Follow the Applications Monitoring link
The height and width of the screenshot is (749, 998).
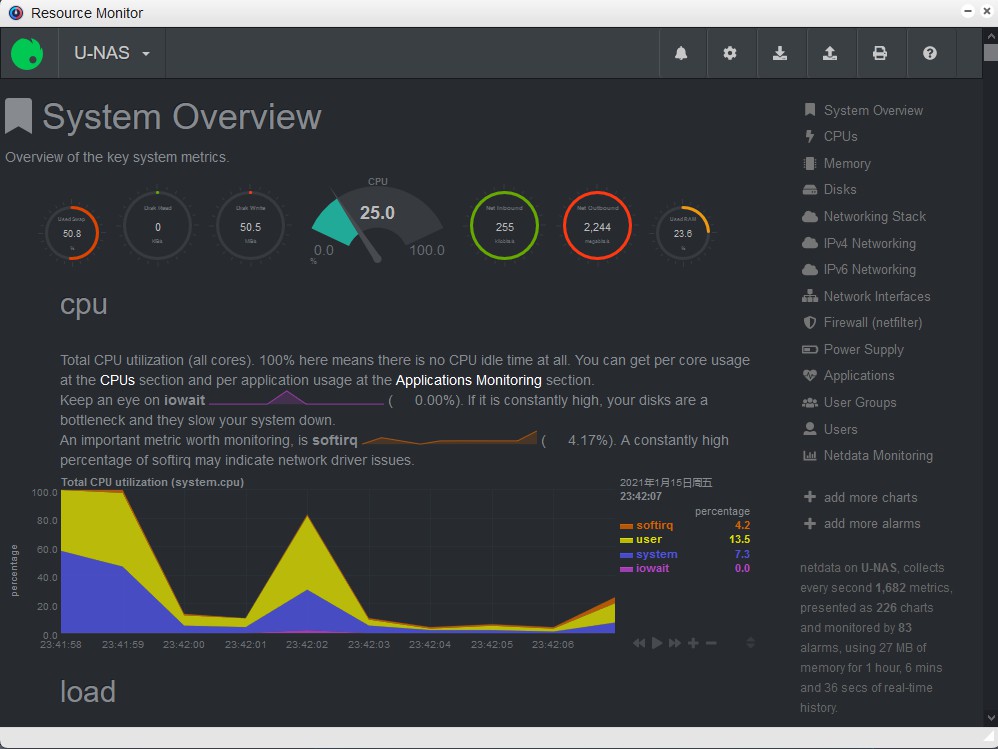468,380
